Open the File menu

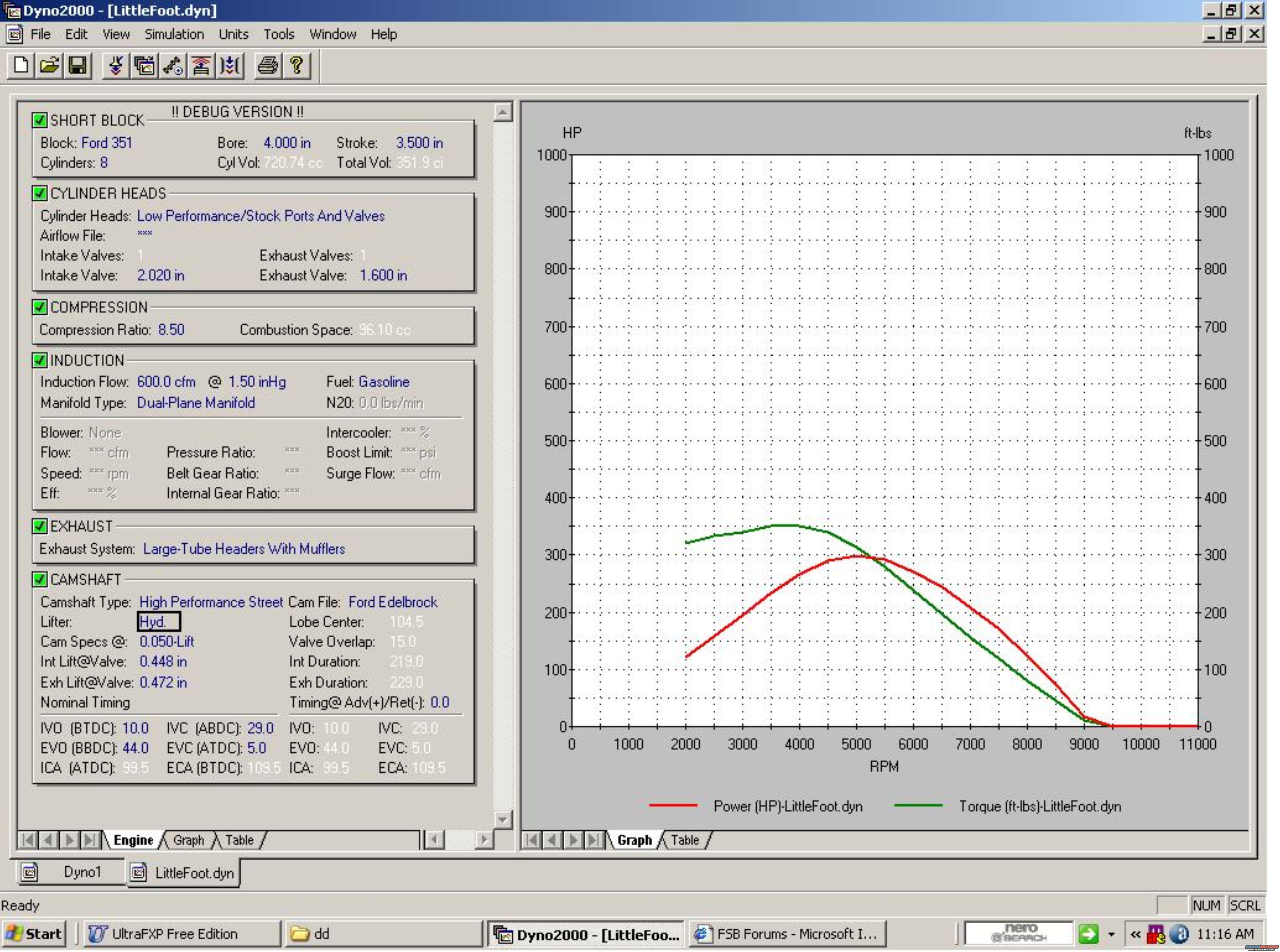[x=40, y=35]
